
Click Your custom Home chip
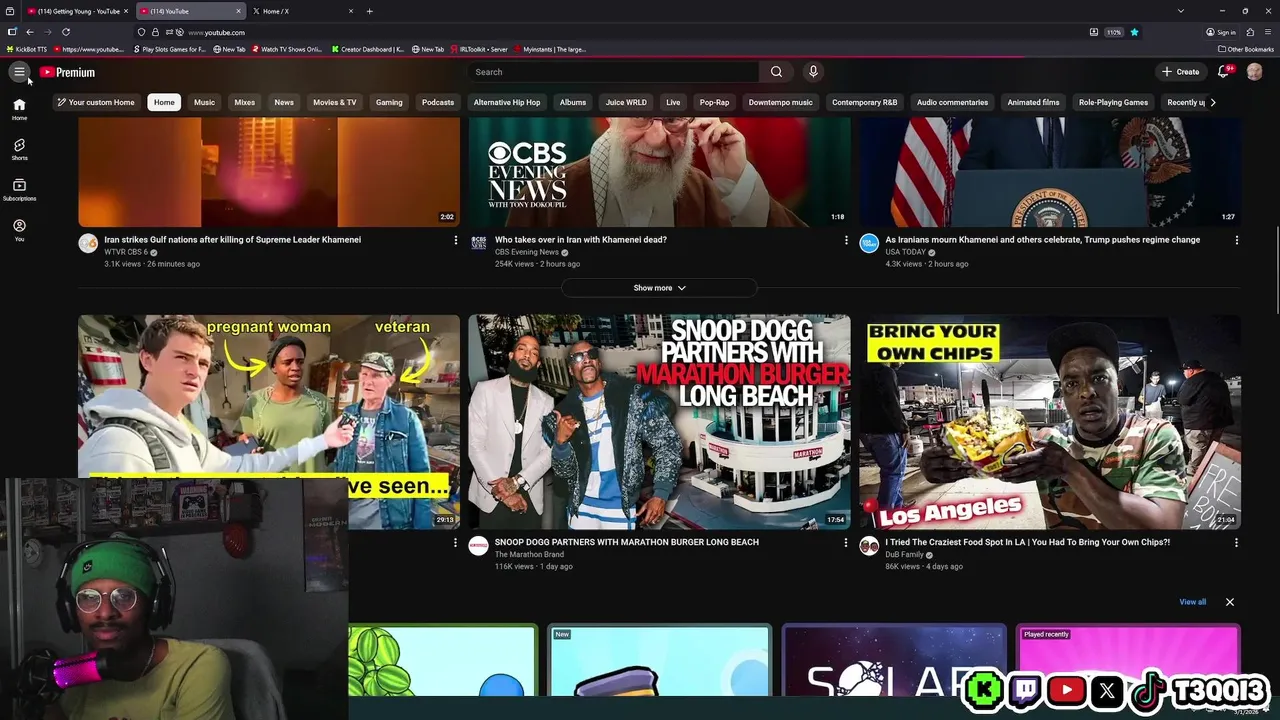pyautogui.click(x=96, y=102)
